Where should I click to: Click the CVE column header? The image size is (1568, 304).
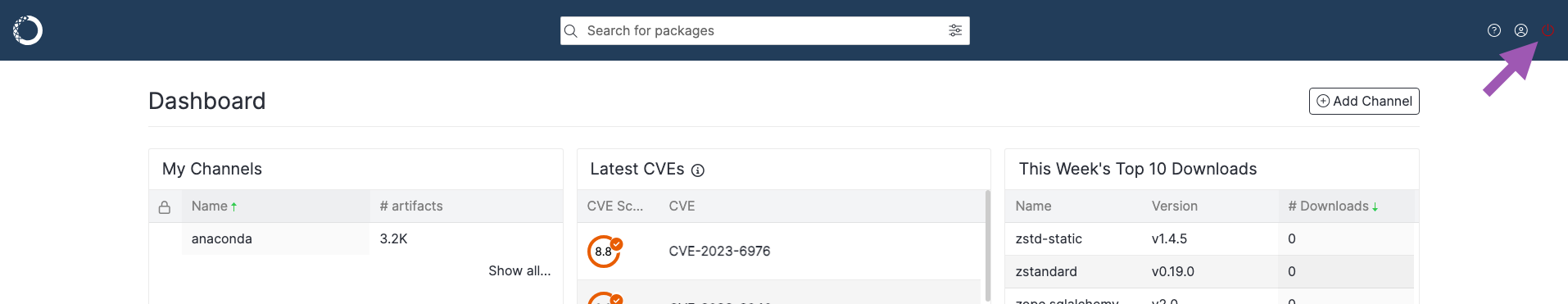(682, 206)
